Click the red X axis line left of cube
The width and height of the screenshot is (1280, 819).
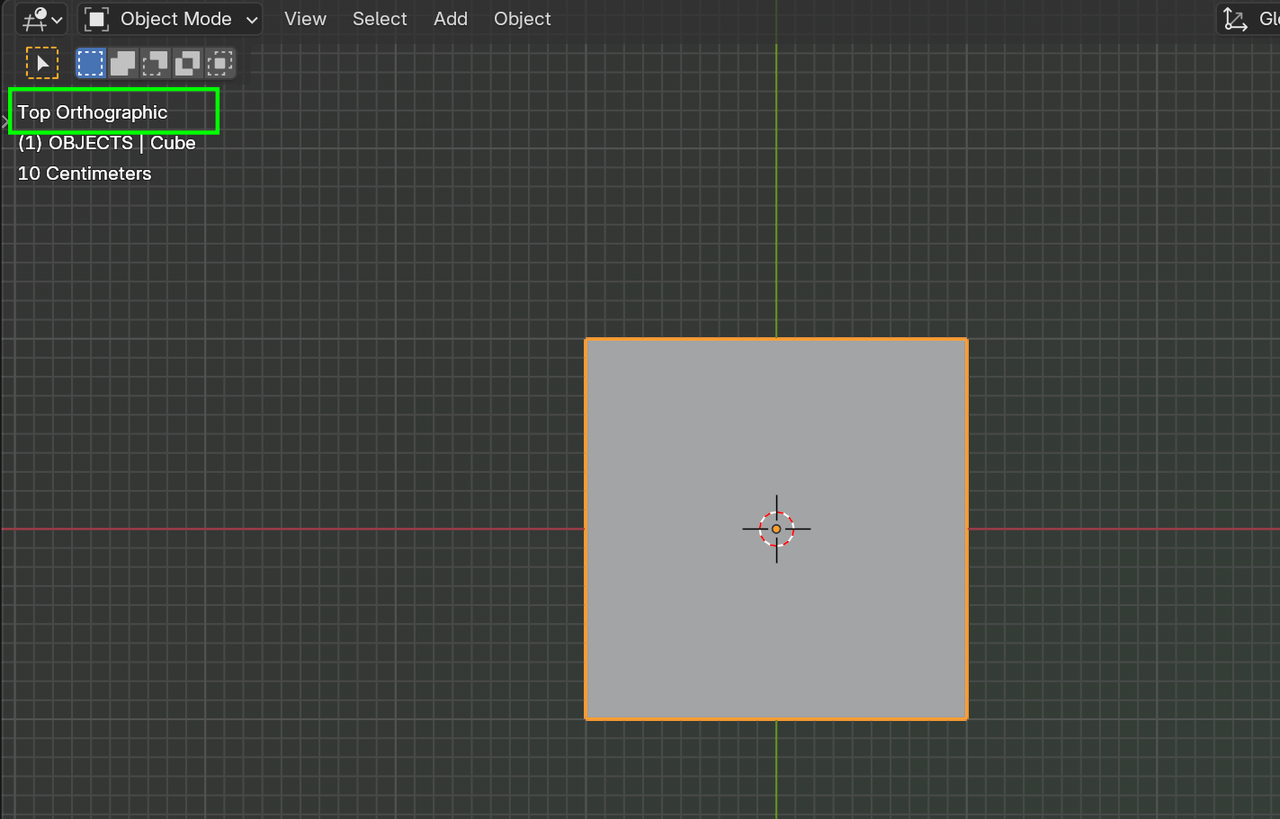(300, 529)
